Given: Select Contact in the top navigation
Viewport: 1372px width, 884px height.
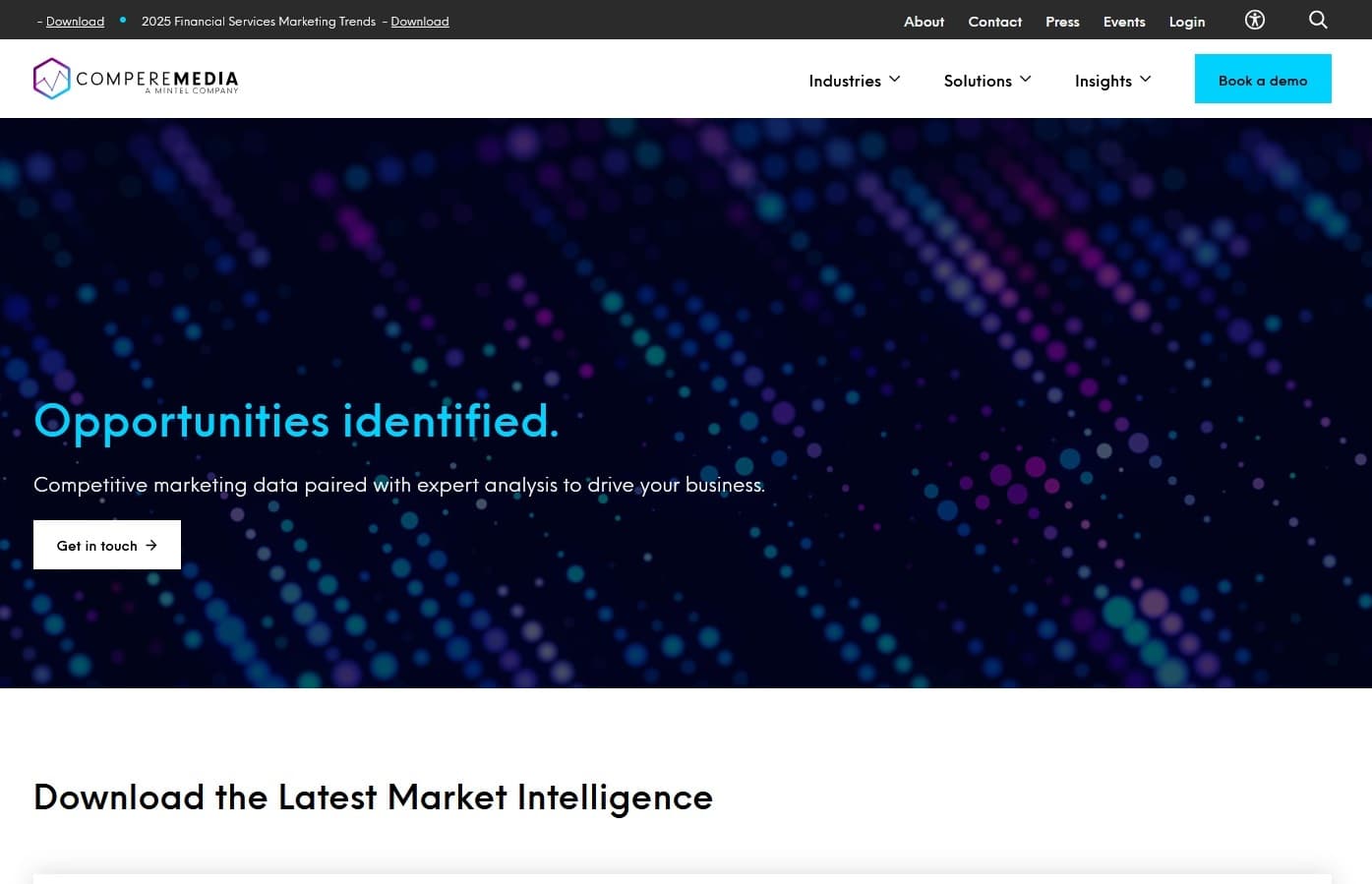Looking at the screenshot, I should [x=994, y=21].
